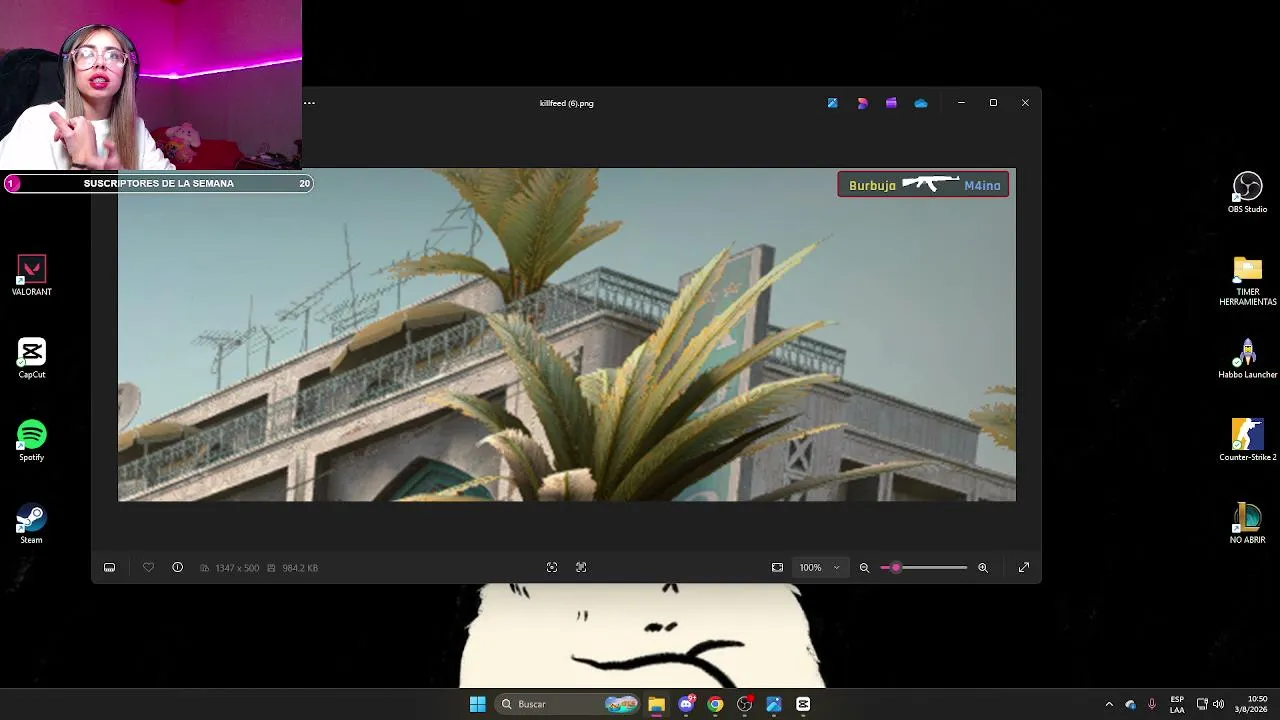The height and width of the screenshot is (720, 1280).
Task: Select the Habbo Launcher desktop shortcut
Action: [1247, 359]
